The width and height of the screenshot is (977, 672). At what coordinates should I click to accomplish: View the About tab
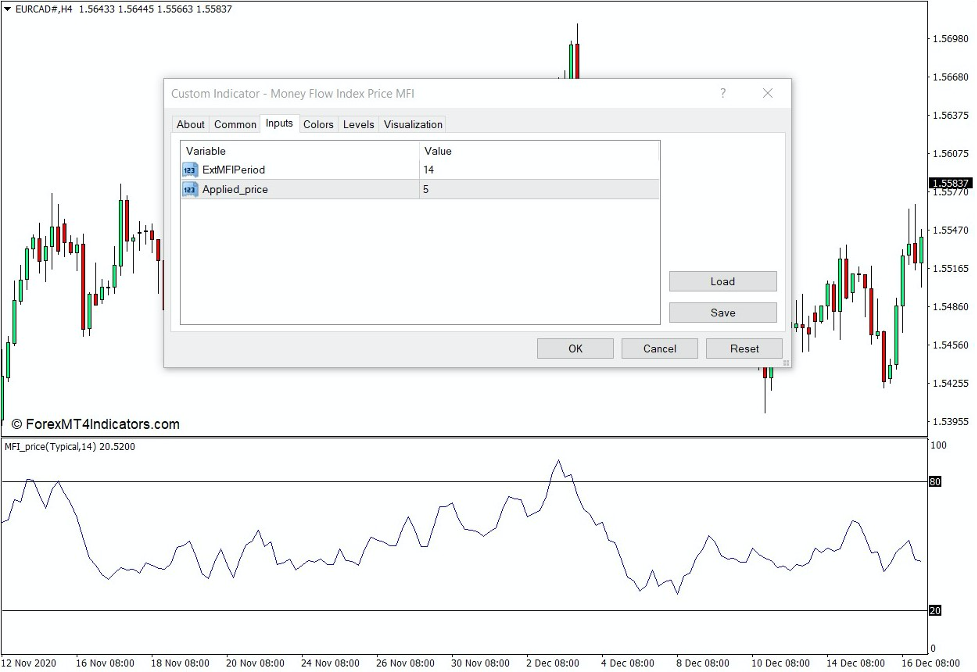pos(190,124)
